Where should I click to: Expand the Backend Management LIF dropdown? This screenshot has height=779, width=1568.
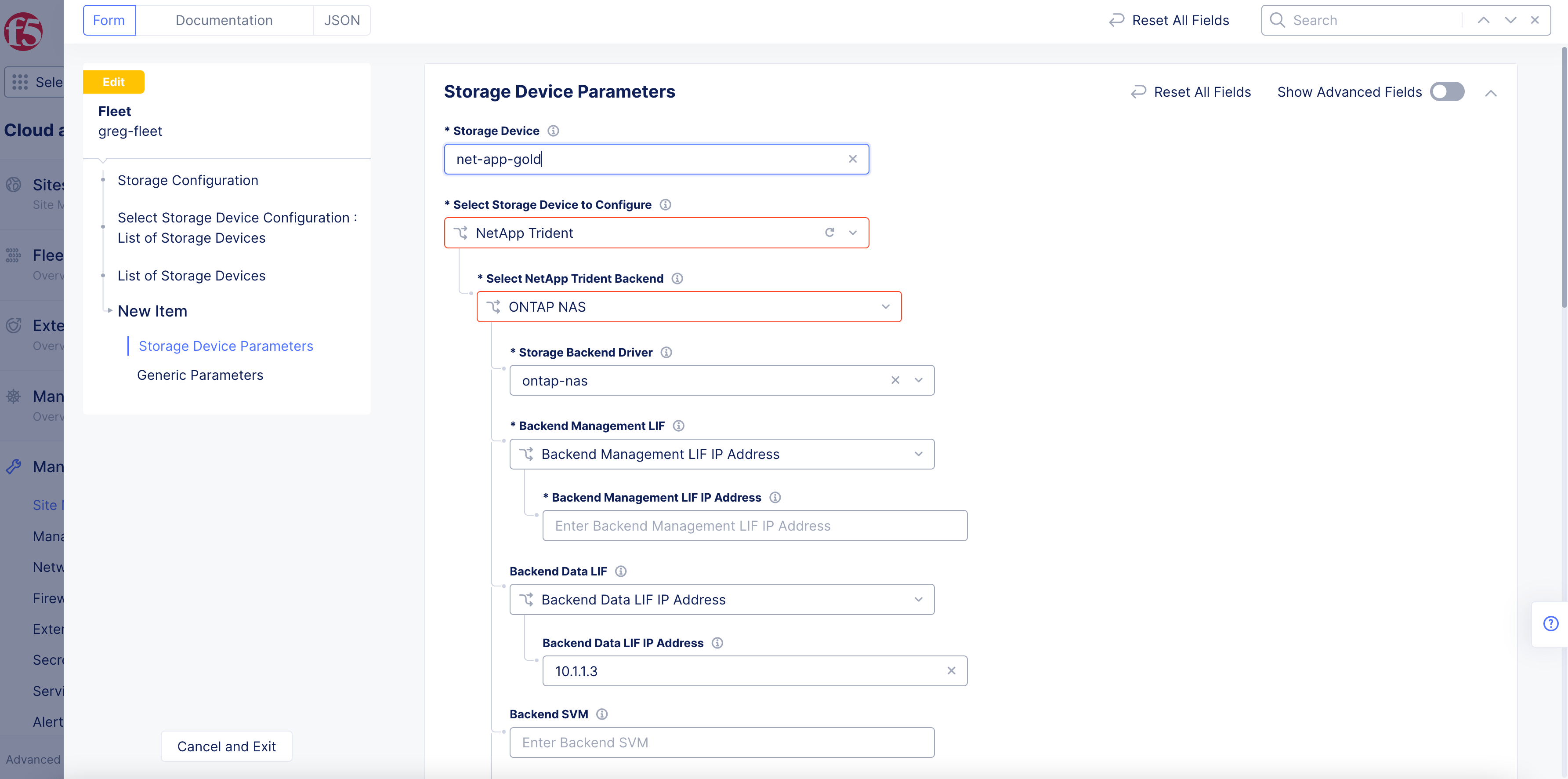click(x=918, y=454)
